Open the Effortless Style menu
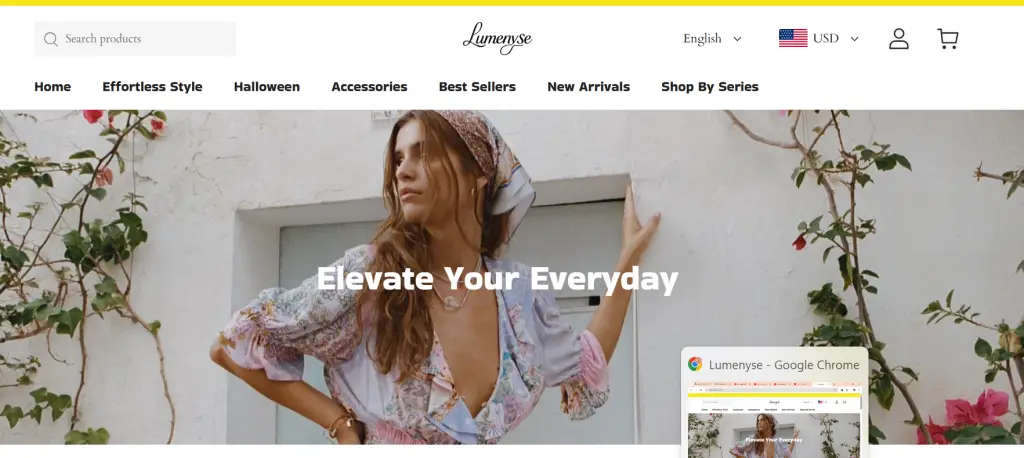Viewport: 1024px width, 458px height. pyautogui.click(x=152, y=87)
